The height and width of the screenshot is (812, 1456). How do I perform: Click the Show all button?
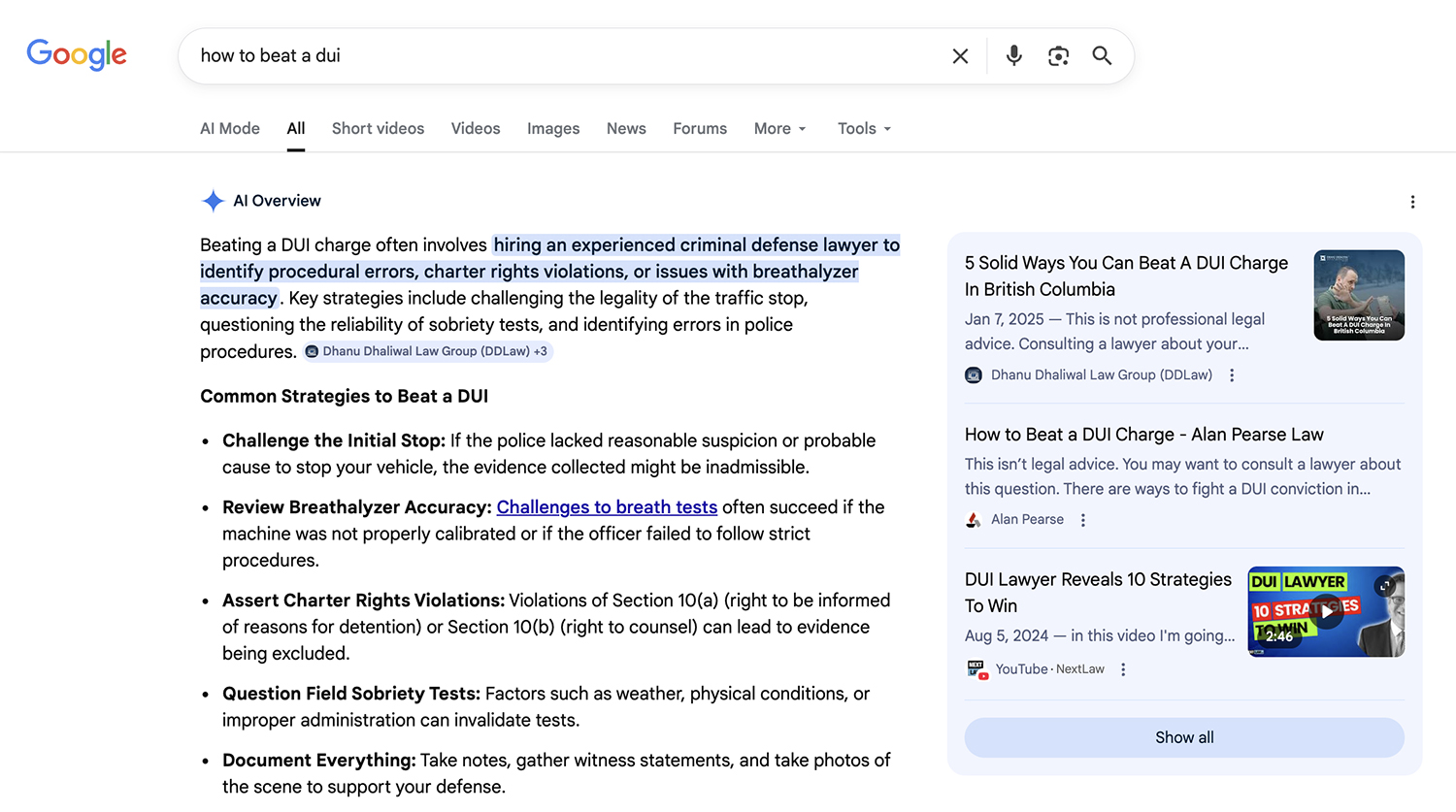pos(1183,737)
